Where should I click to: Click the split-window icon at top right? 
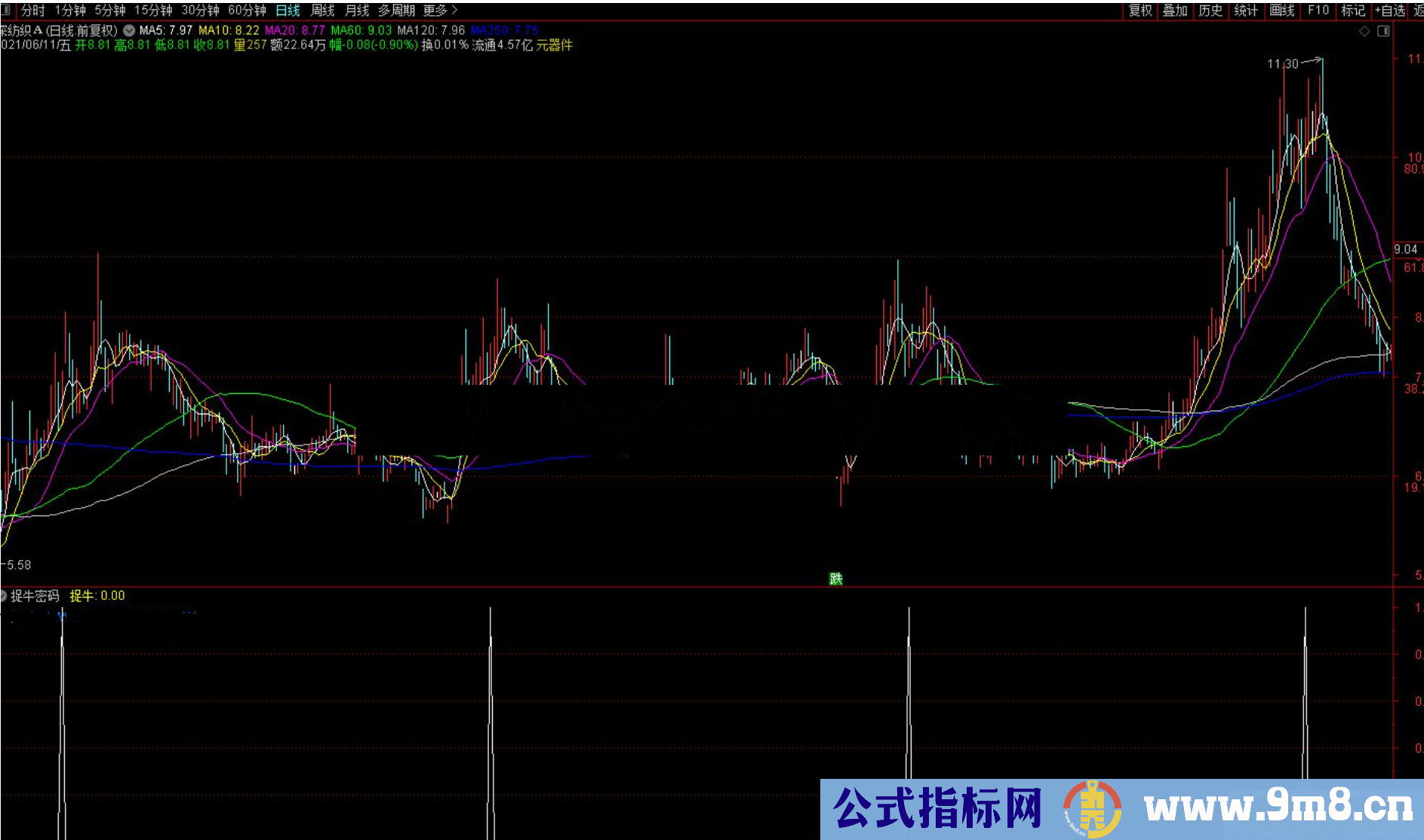point(1384,31)
